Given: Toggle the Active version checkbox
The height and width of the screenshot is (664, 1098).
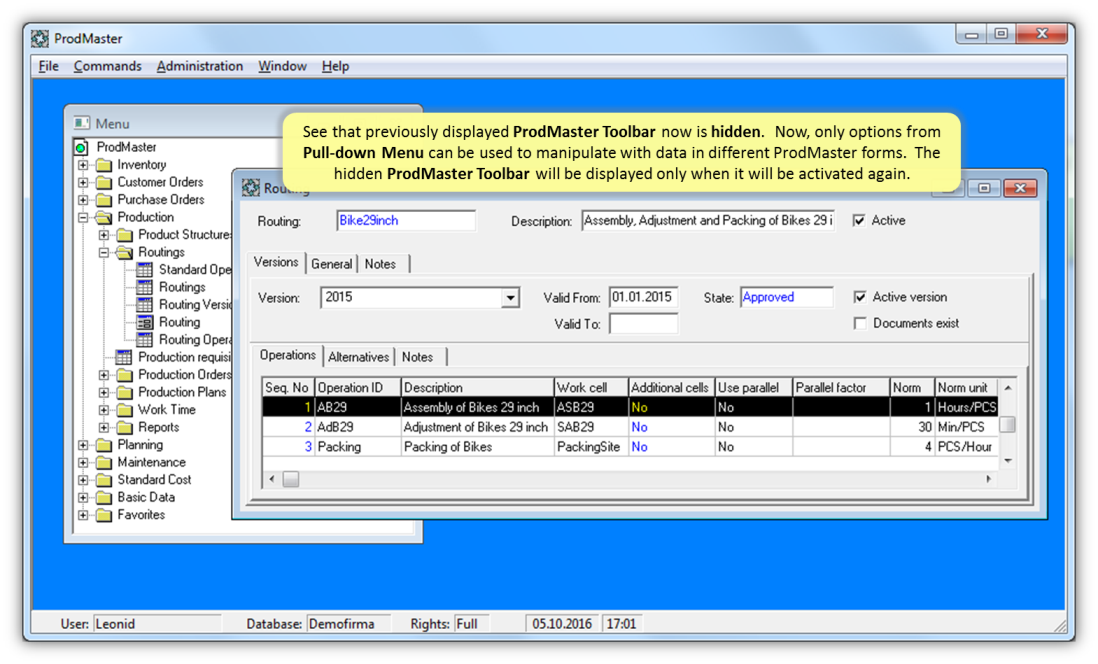Looking at the screenshot, I should [860, 297].
